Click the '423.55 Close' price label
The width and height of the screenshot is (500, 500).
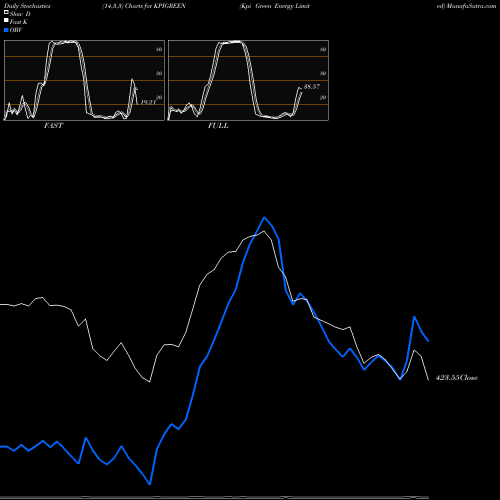(x=457, y=378)
